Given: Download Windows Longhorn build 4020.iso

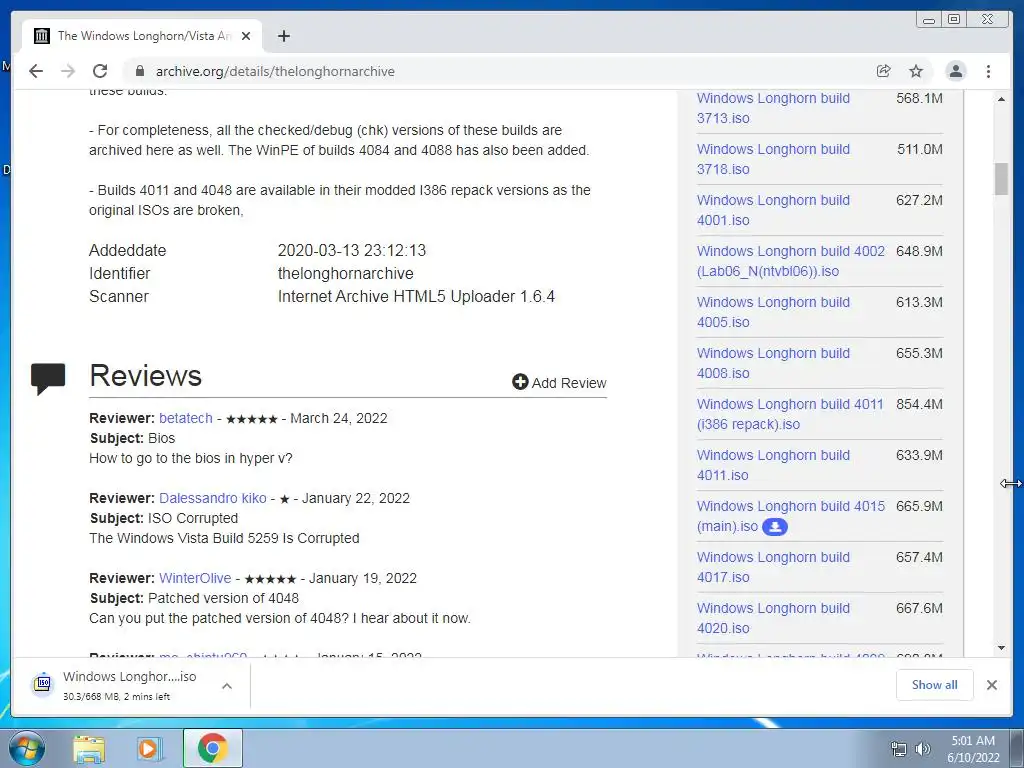Looking at the screenshot, I should pos(773,617).
